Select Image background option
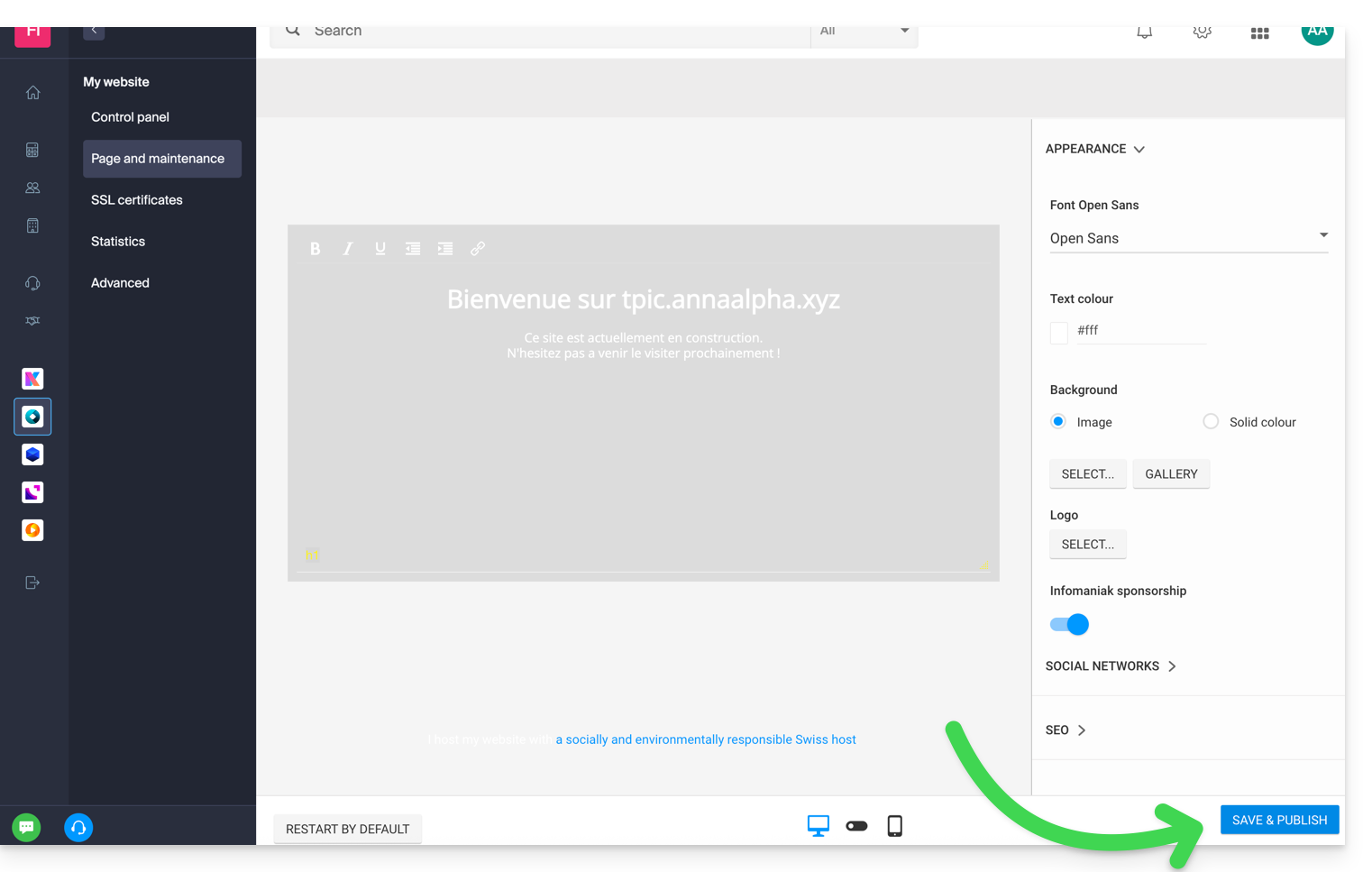Image resolution: width=1372 pixels, height=872 pixels. [1058, 422]
